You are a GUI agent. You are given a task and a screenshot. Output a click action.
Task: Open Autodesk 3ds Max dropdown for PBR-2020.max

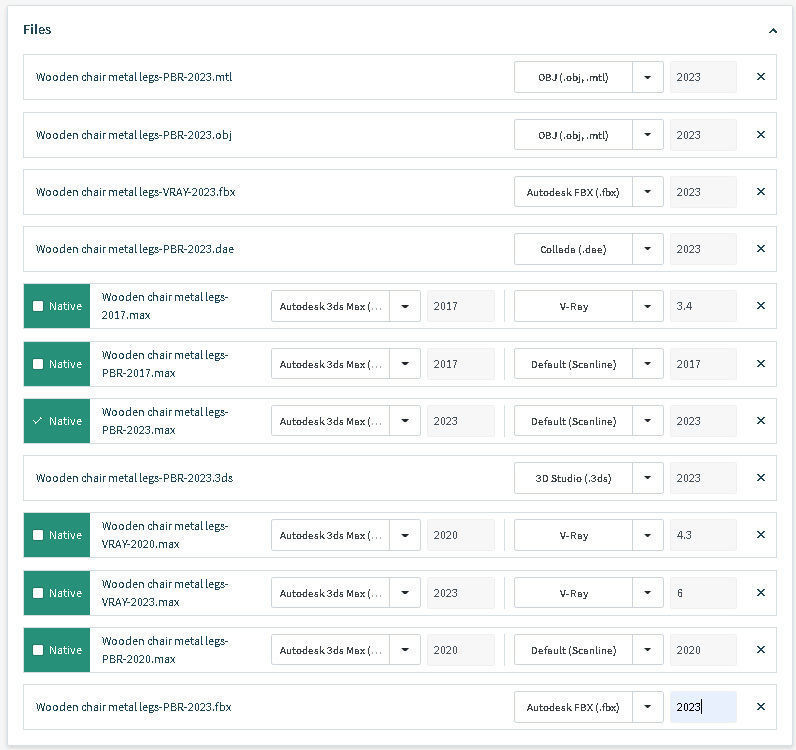coord(405,650)
